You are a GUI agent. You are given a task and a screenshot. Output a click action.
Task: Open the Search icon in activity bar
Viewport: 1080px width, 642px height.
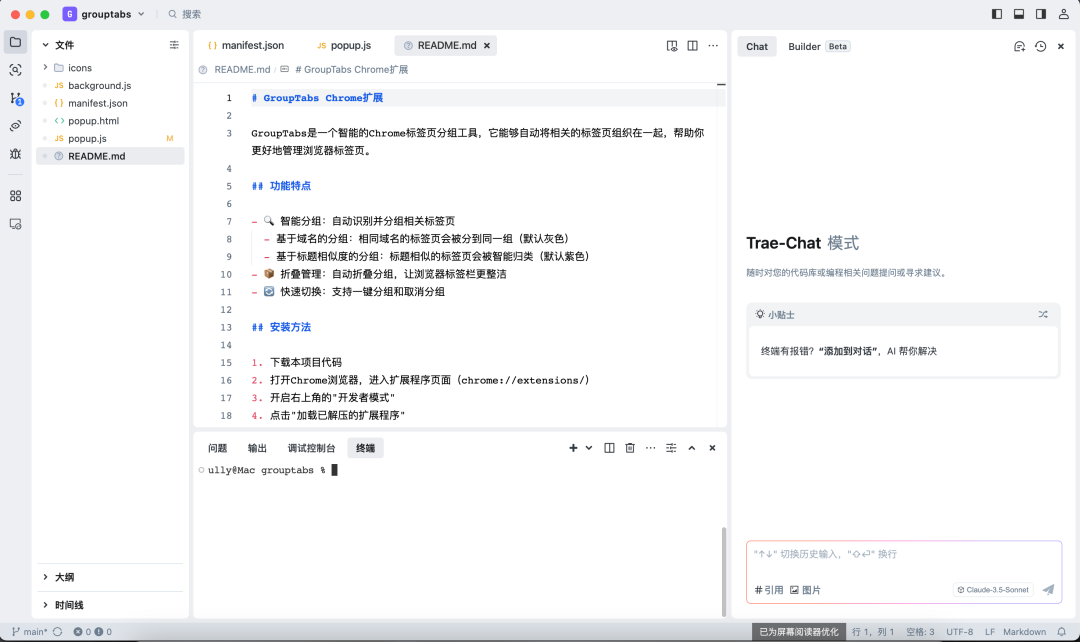[15, 70]
